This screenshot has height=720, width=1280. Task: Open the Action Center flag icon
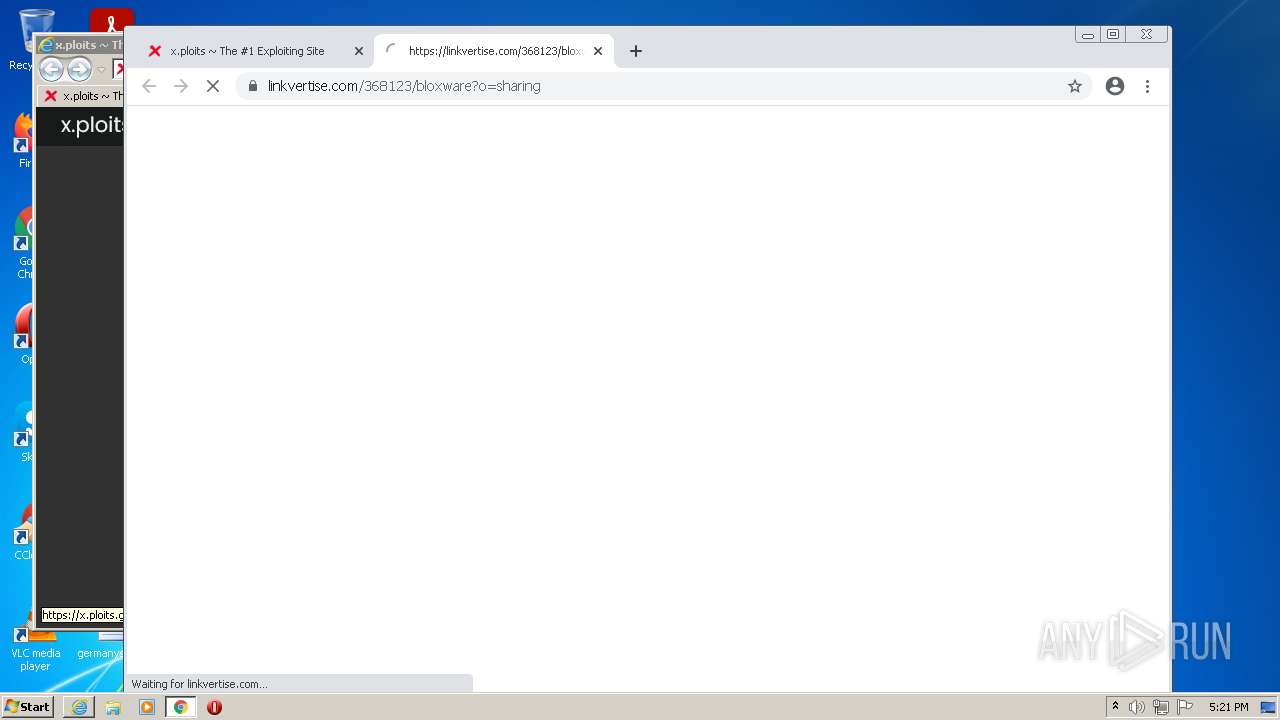pos(1185,707)
